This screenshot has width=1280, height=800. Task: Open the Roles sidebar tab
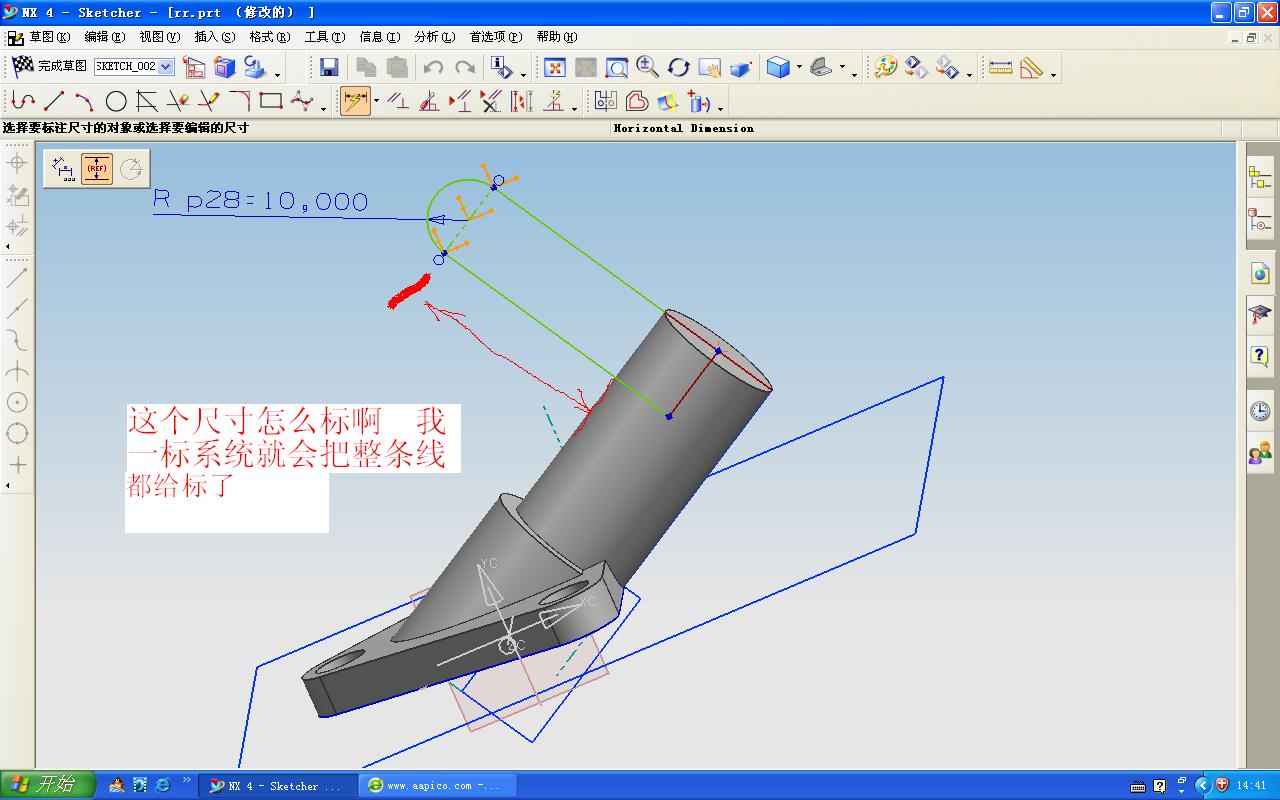pos(1260,452)
